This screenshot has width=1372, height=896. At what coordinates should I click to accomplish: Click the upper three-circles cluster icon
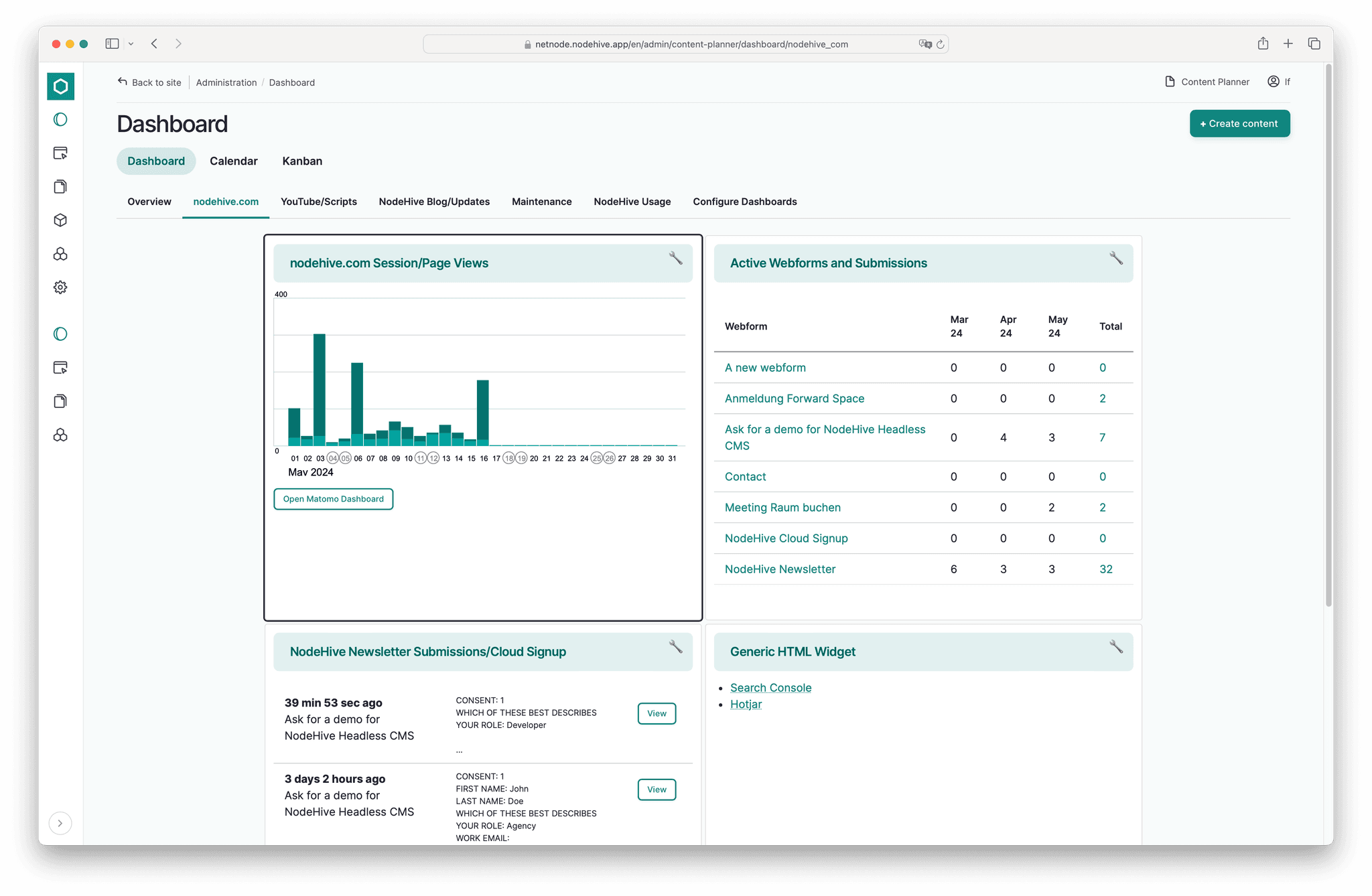tap(60, 254)
